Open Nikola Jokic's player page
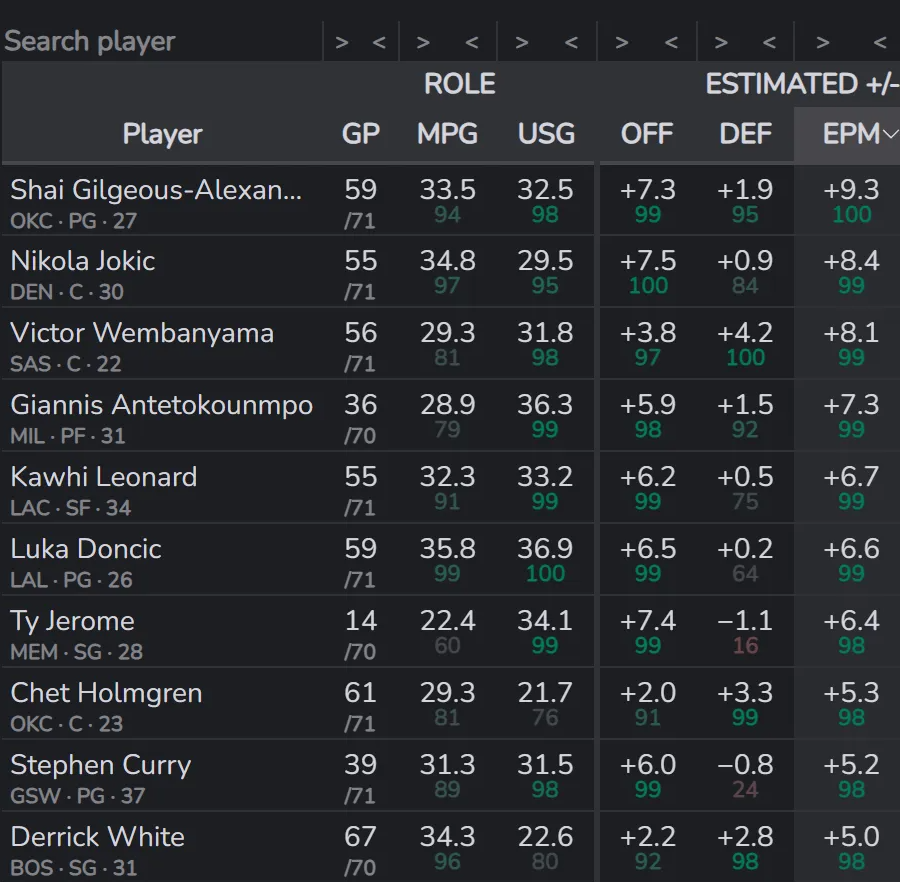Viewport: 900px width, 882px height. tap(83, 261)
